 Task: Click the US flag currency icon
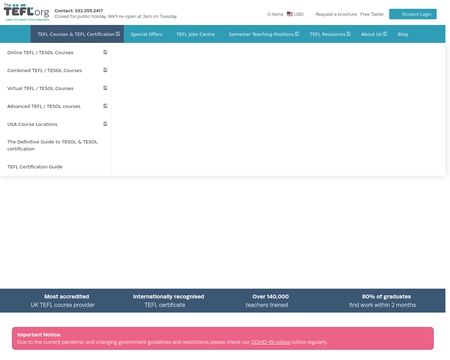click(290, 14)
